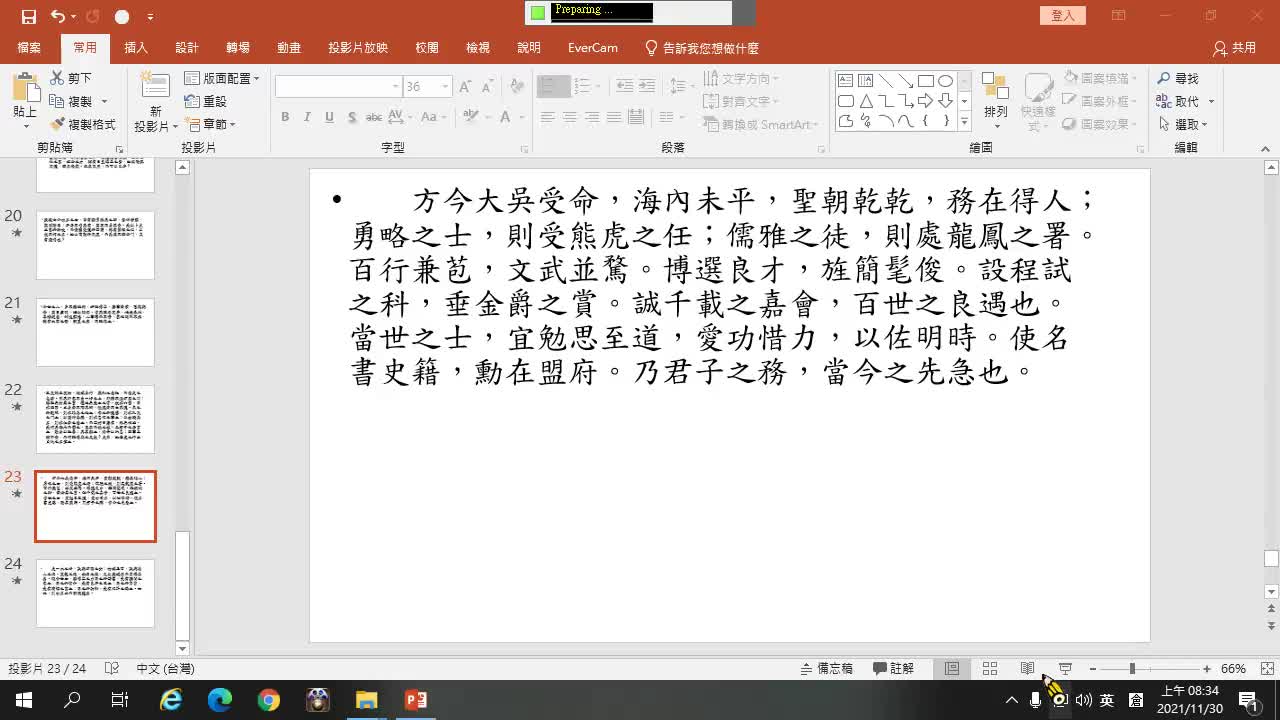Click Clear All Formatting icon
1280x720 pixels.
pyautogui.click(x=517, y=87)
